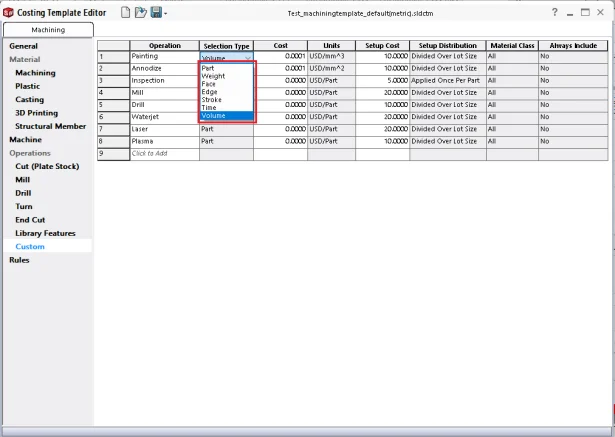
Task: Choose Time from Selection Type list
Action: [x=227, y=107]
